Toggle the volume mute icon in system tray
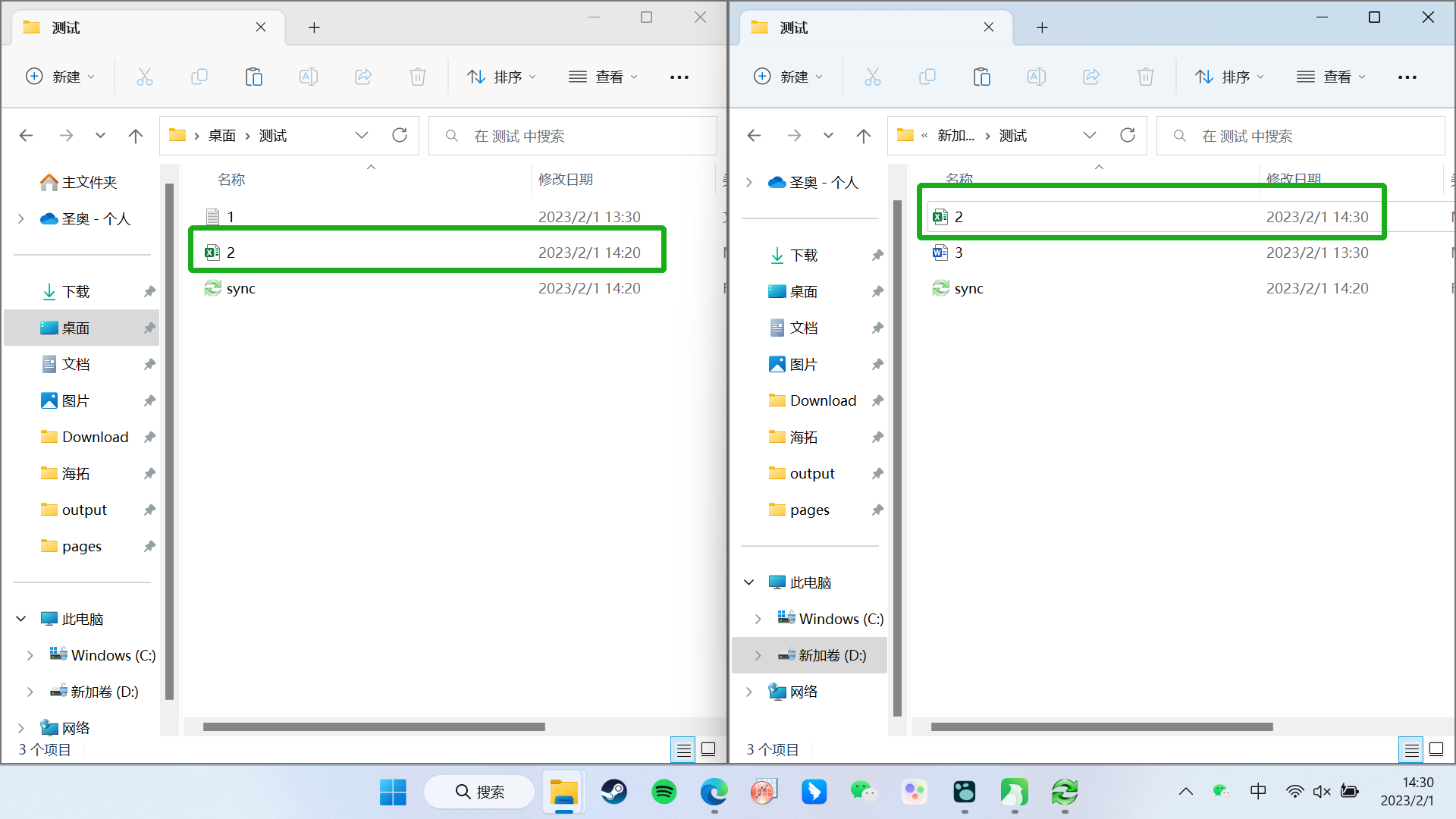The width and height of the screenshot is (1456, 819). 1322,792
